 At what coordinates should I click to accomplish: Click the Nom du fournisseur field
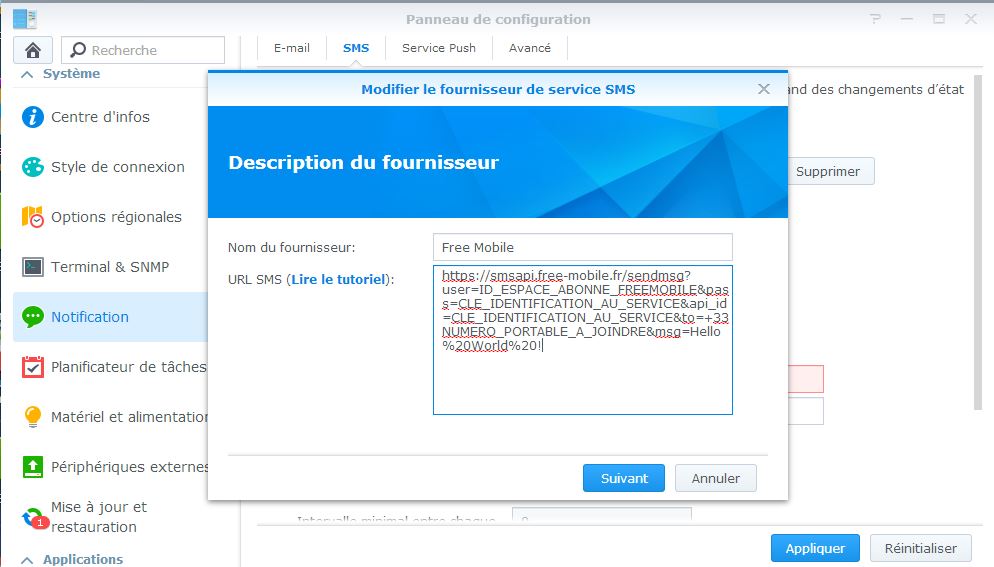[x=582, y=247]
